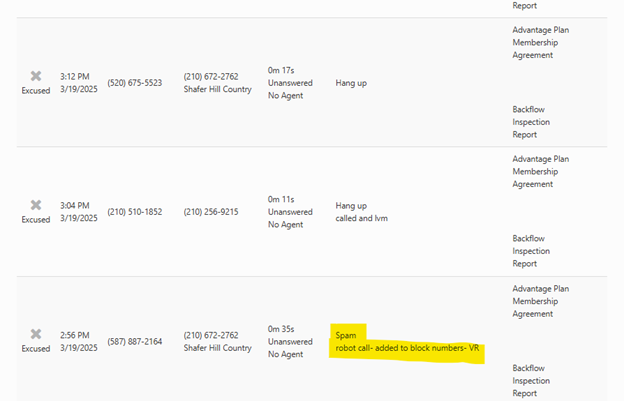624x401 pixels.
Task: Open Backflow Inspection Report for 2:56 PM call
Action: [532, 380]
